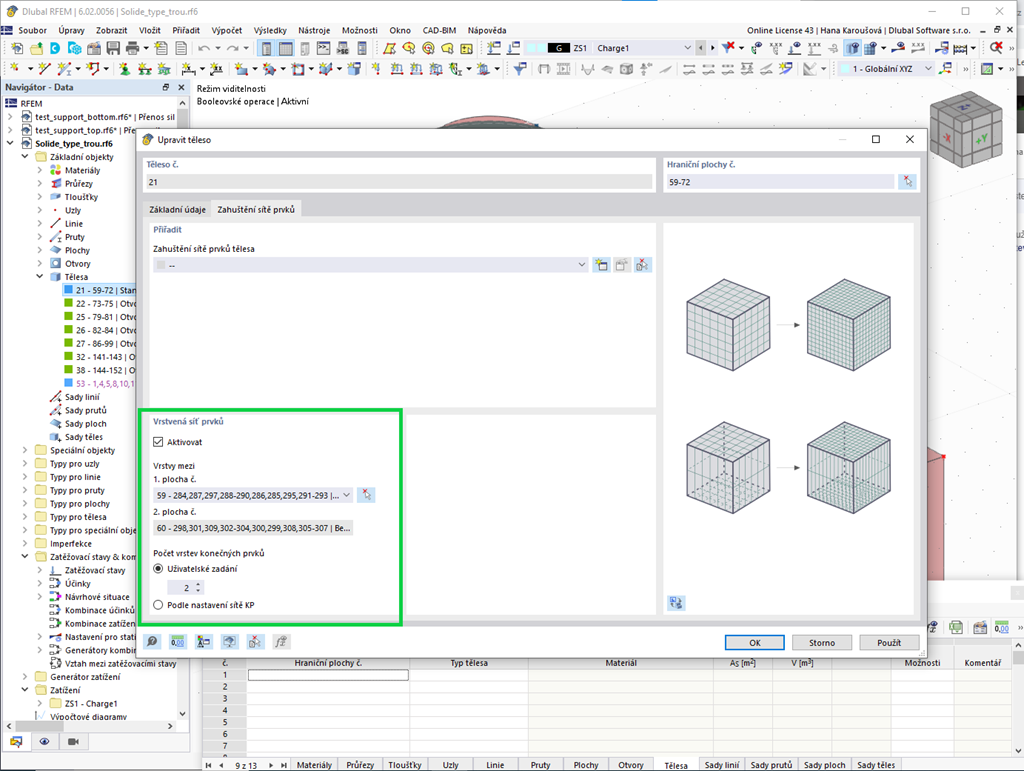Click the pick-surface icon beside 1. plocha
The height and width of the screenshot is (771, 1024).
pos(366,495)
